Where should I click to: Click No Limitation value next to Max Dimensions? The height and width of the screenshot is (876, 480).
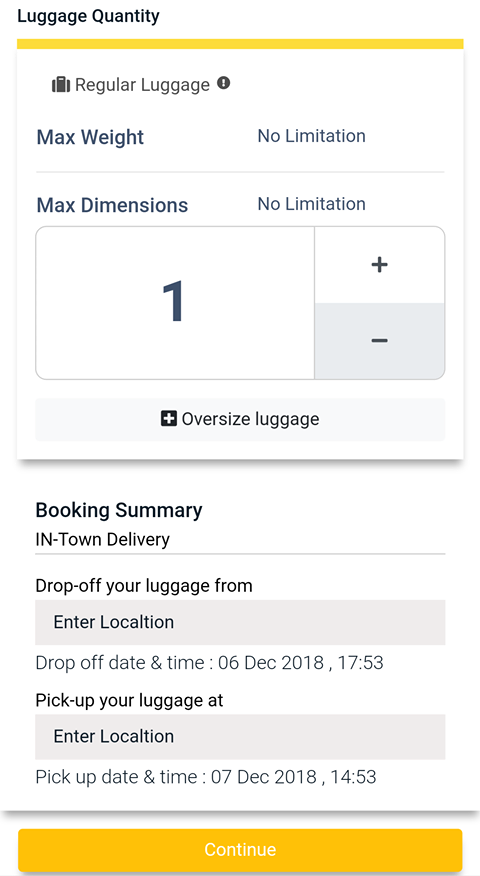pos(312,204)
